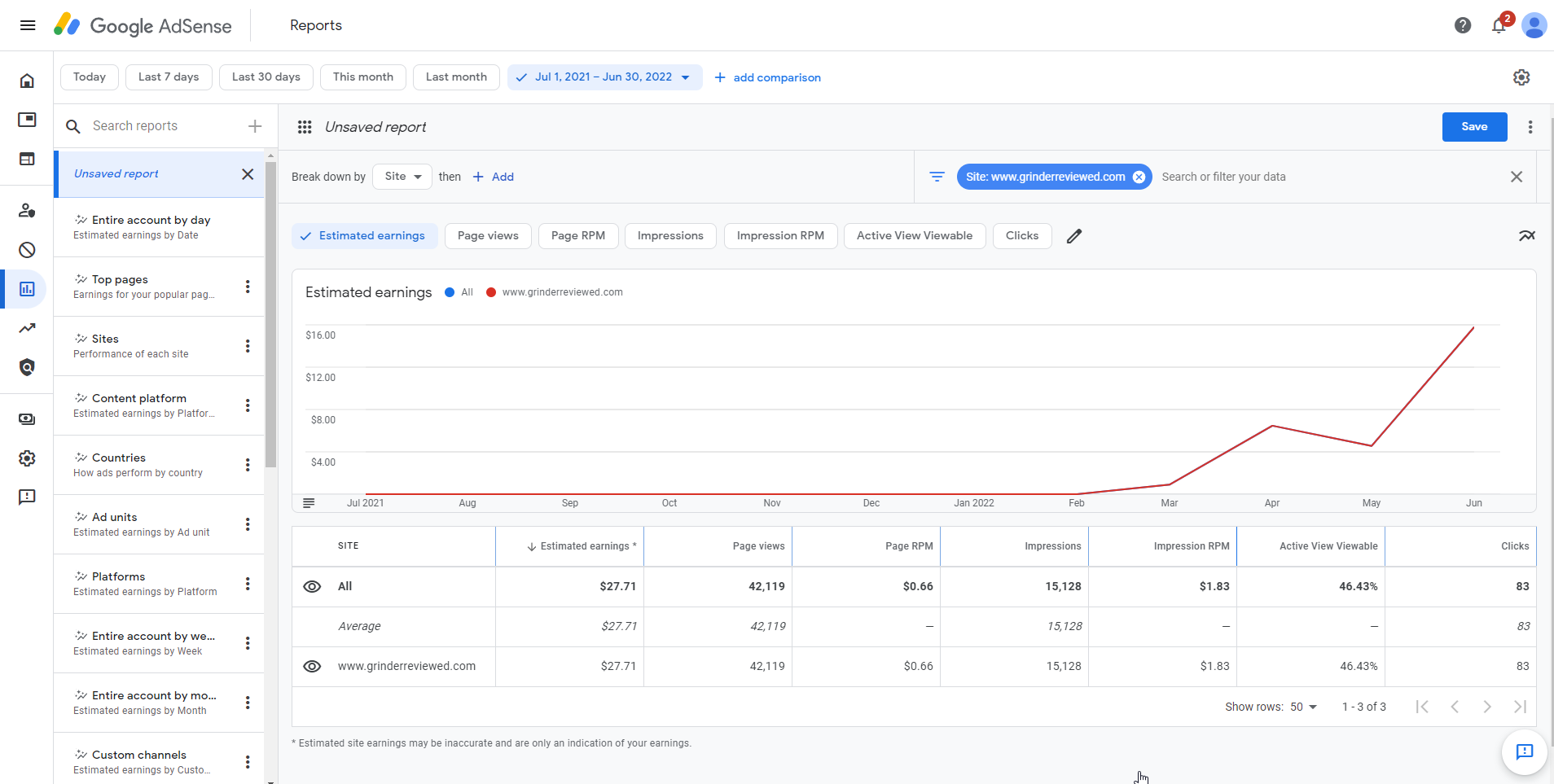
Task: Click the filter icon
Action: pyautogui.click(x=937, y=177)
